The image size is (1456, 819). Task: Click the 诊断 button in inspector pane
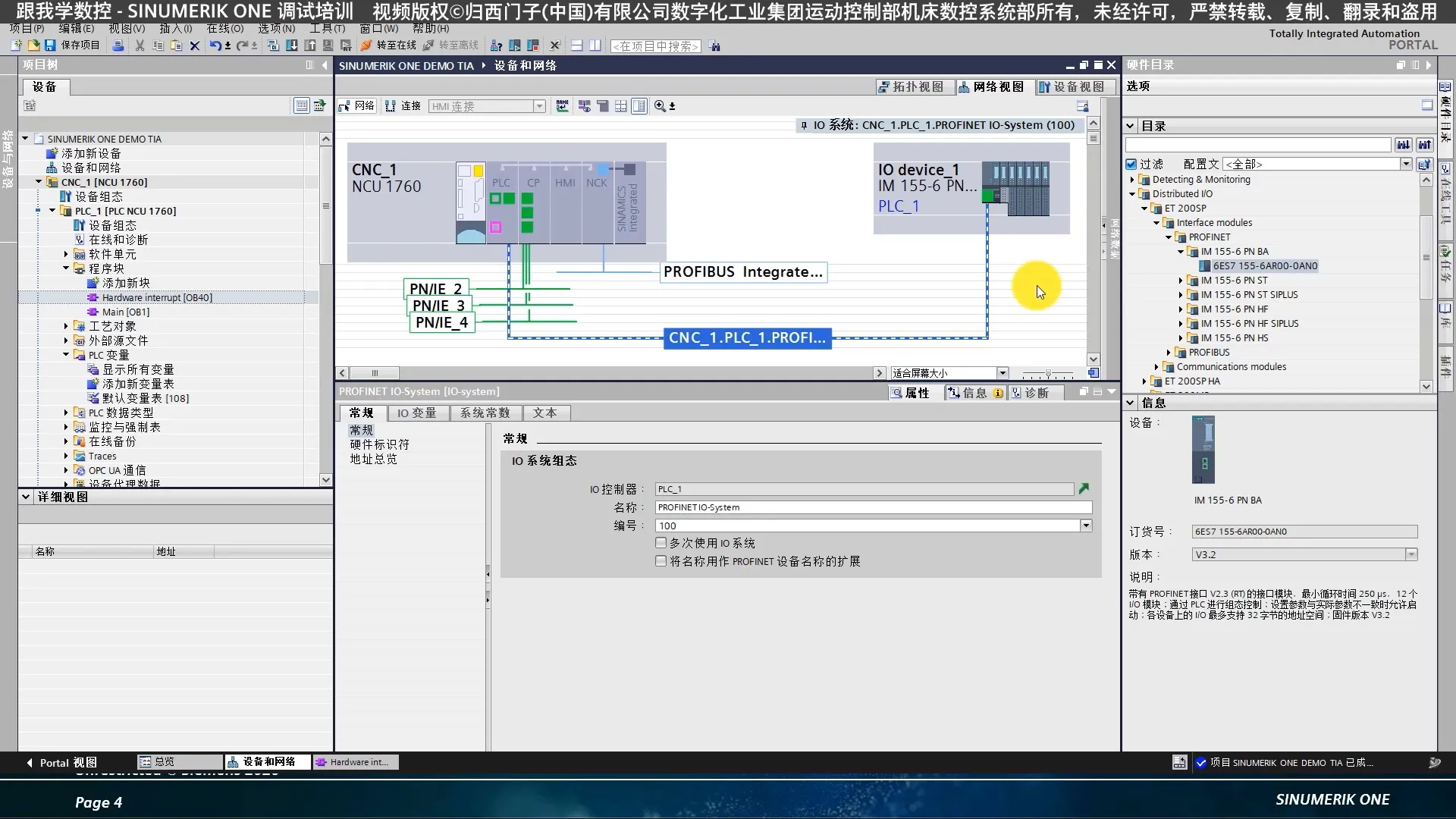(x=1036, y=393)
